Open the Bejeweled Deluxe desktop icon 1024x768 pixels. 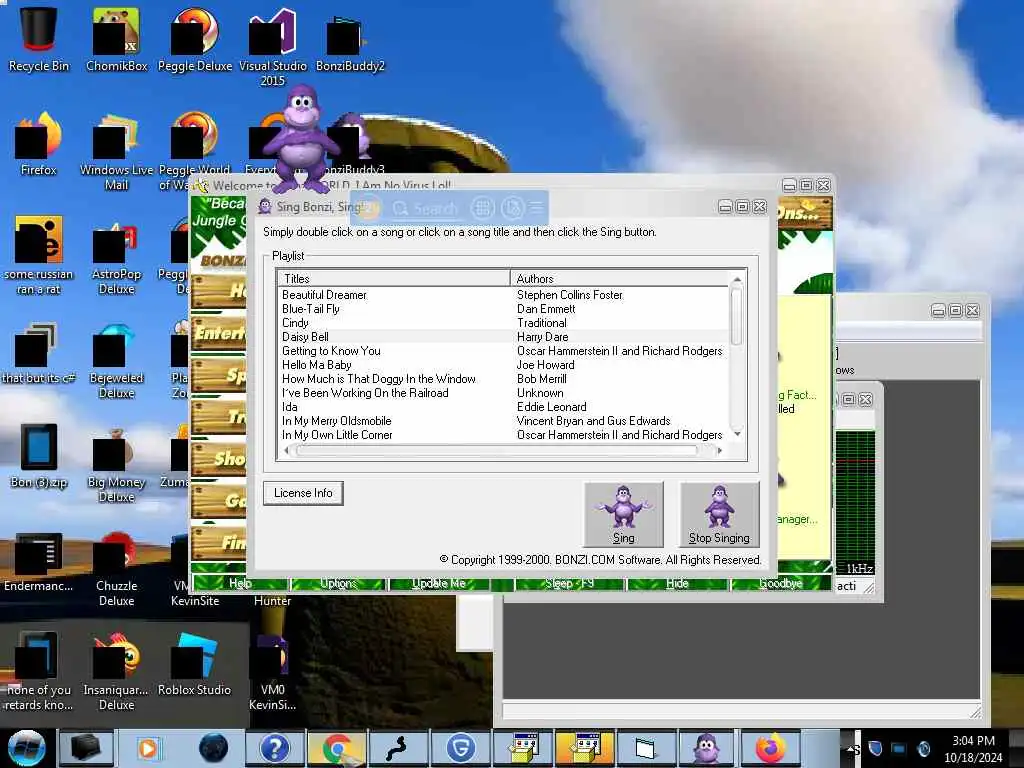click(x=116, y=360)
